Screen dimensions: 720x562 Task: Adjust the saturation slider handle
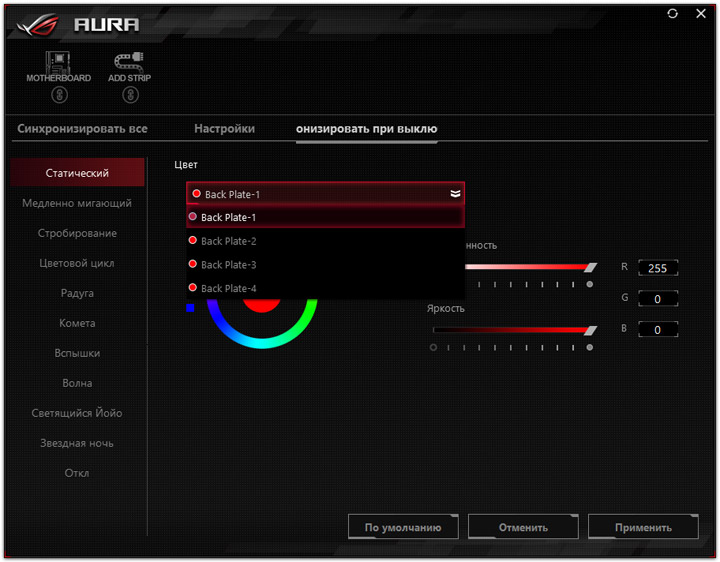pyautogui.click(x=591, y=267)
